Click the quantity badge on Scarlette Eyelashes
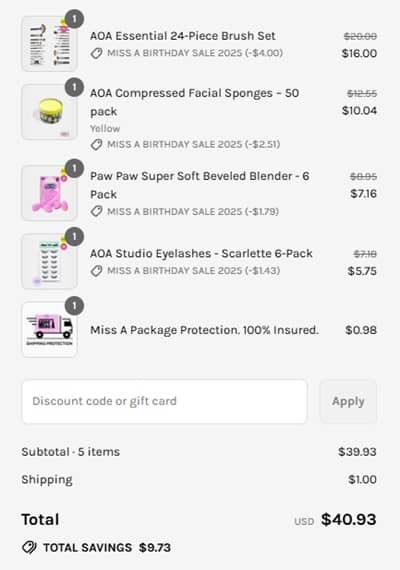The image size is (400, 570). (x=74, y=237)
